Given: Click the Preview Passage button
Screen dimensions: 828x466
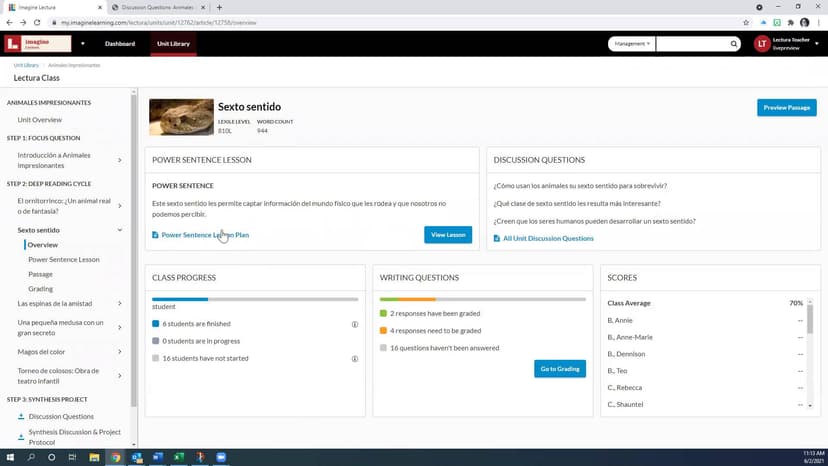Looking at the screenshot, I should point(786,108).
